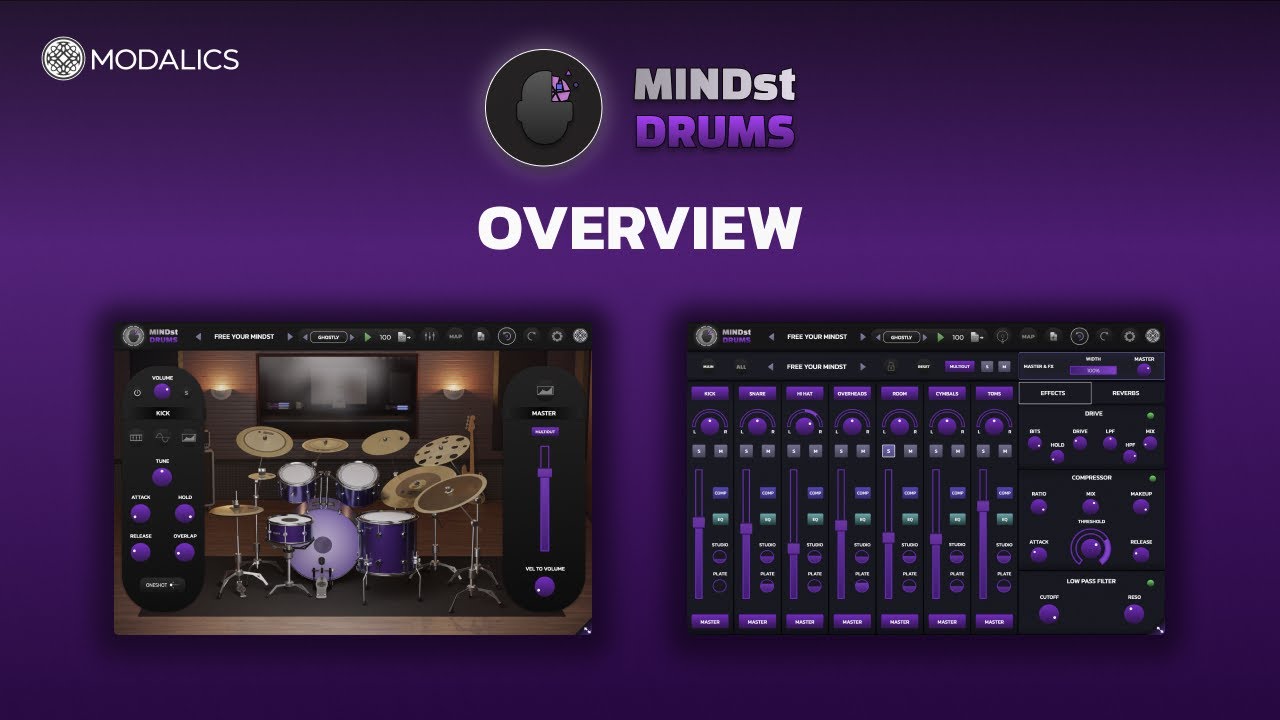Screen dimensions: 1280x720
Task: Click graph icon above MASTER label
Action: [545, 390]
